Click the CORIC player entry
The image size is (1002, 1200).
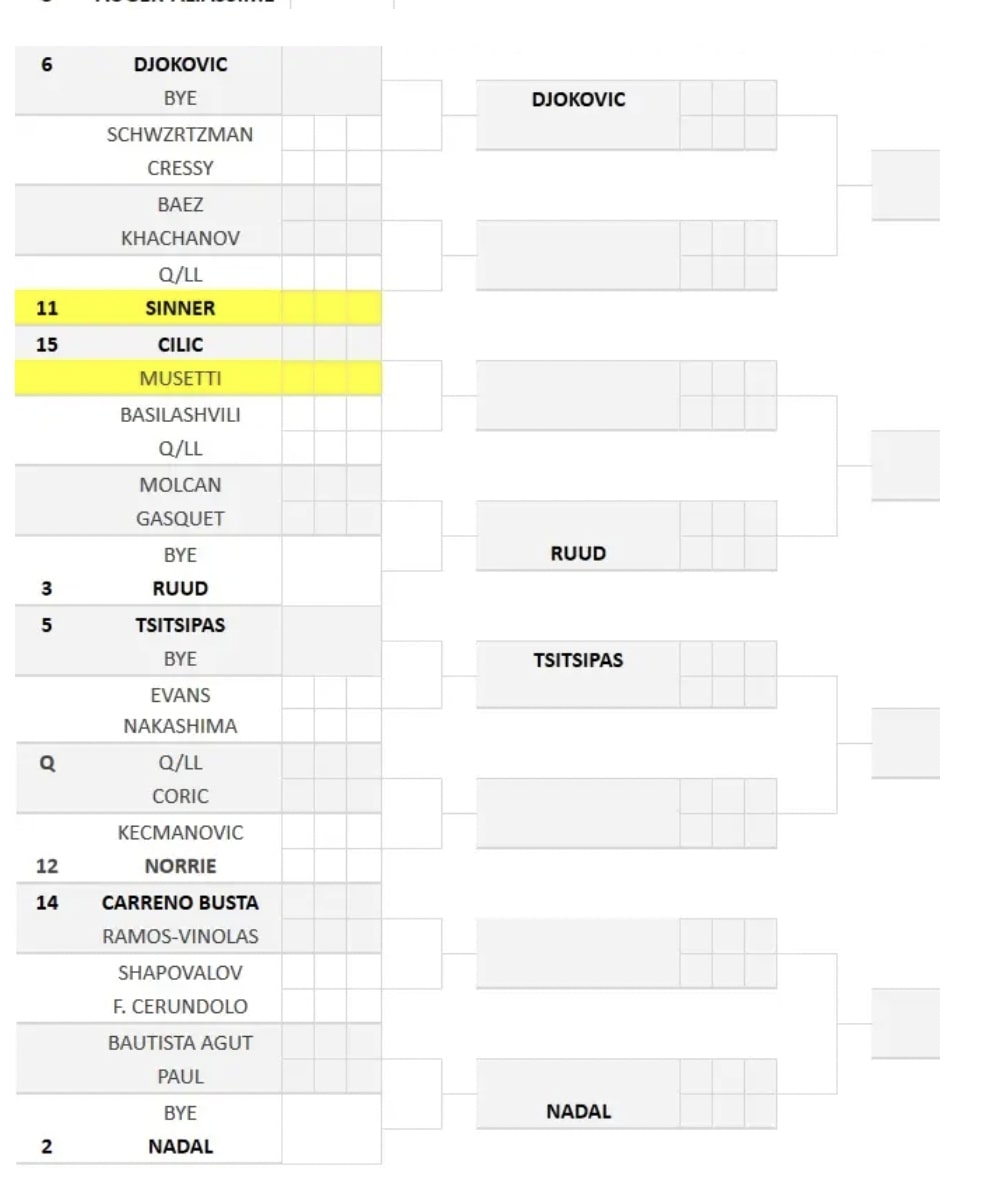180,797
